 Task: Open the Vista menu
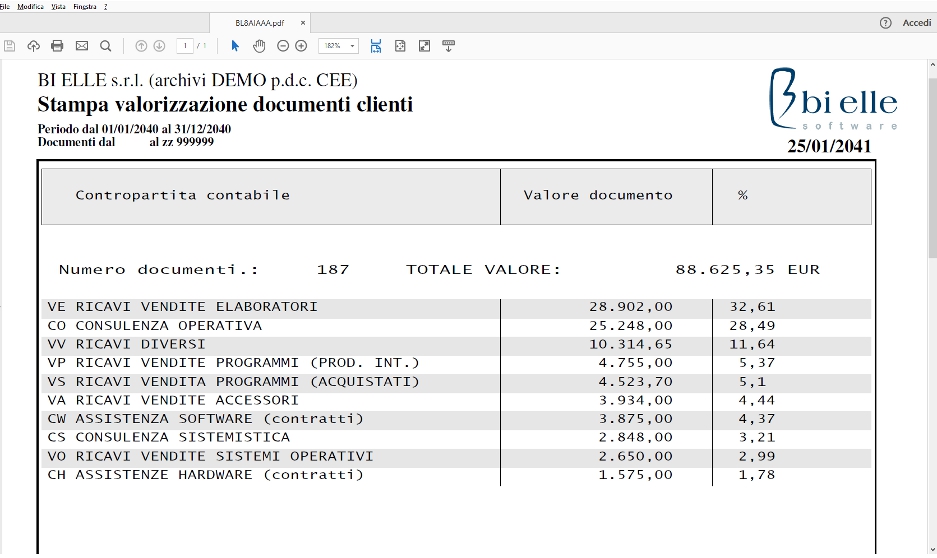click(x=59, y=7)
